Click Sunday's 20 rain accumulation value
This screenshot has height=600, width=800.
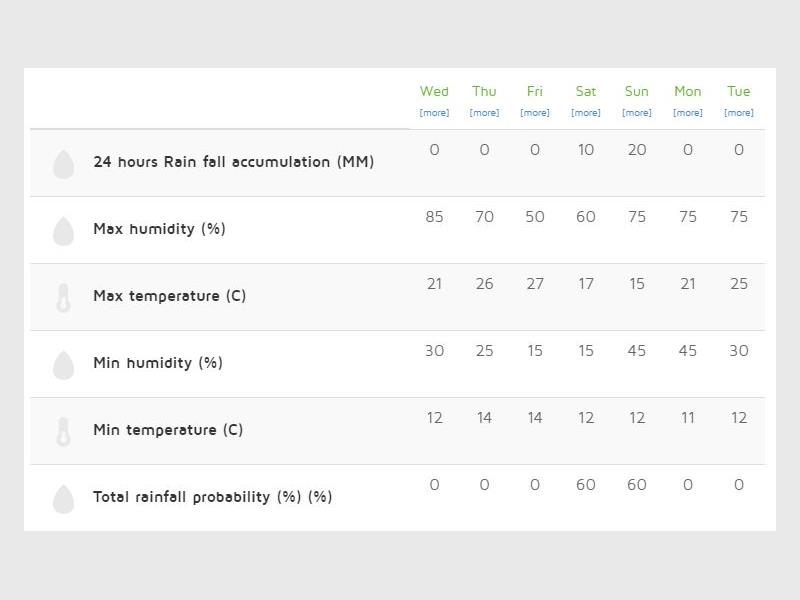point(637,150)
